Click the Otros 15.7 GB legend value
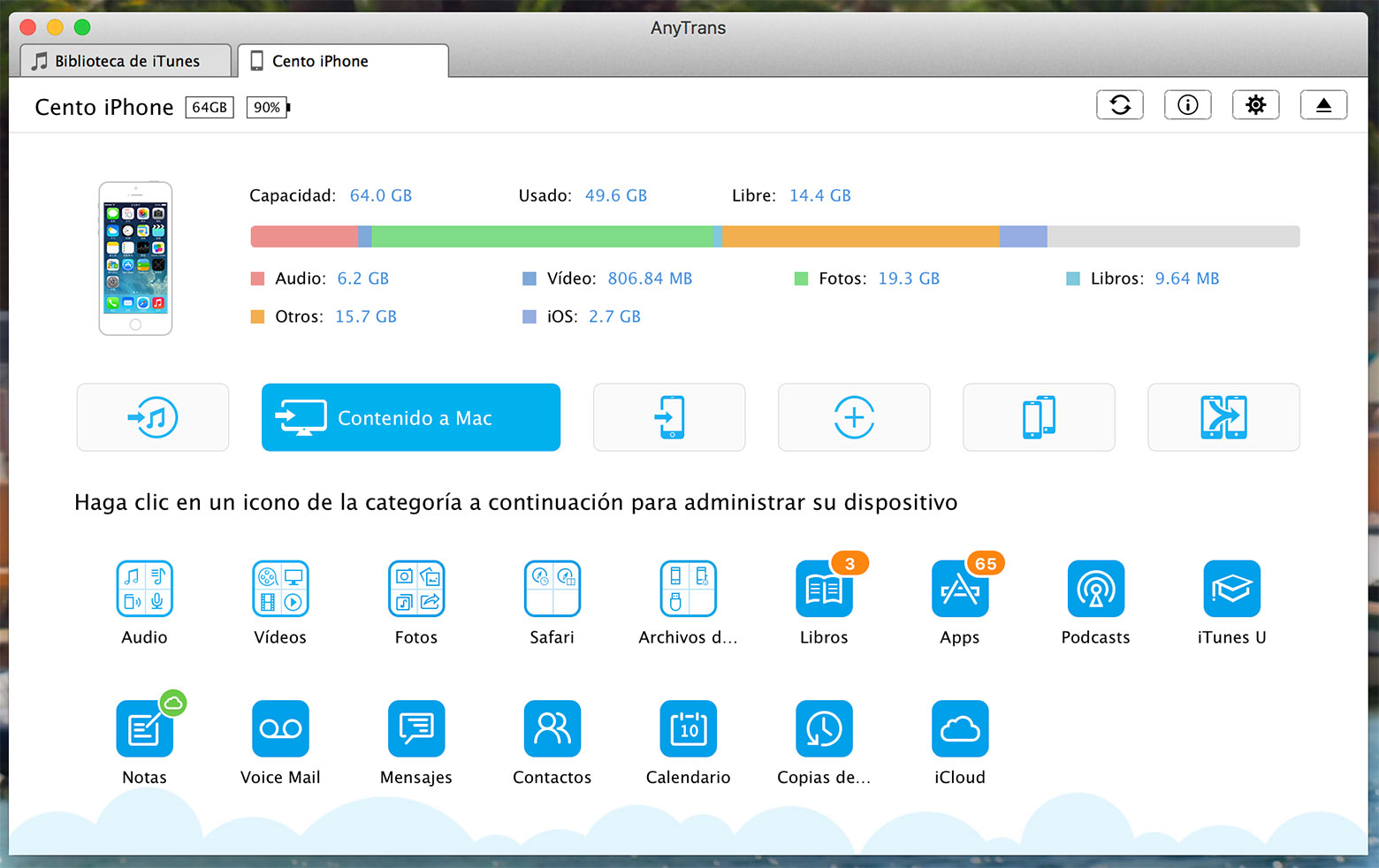This screenshot has height=868, width=1379. [x=366, y=316]
